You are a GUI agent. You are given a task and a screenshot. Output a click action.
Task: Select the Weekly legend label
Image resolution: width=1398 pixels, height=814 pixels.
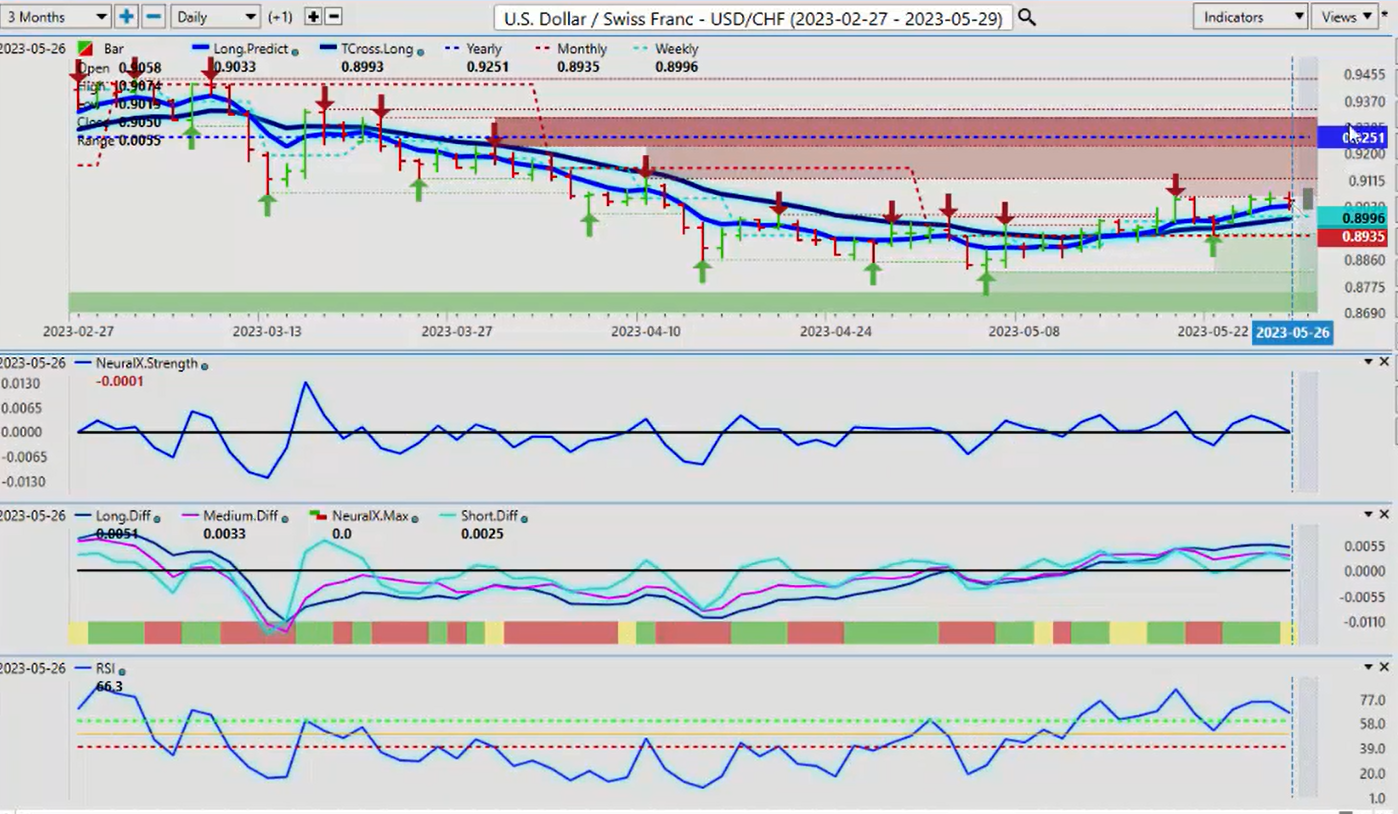(677, 49)
